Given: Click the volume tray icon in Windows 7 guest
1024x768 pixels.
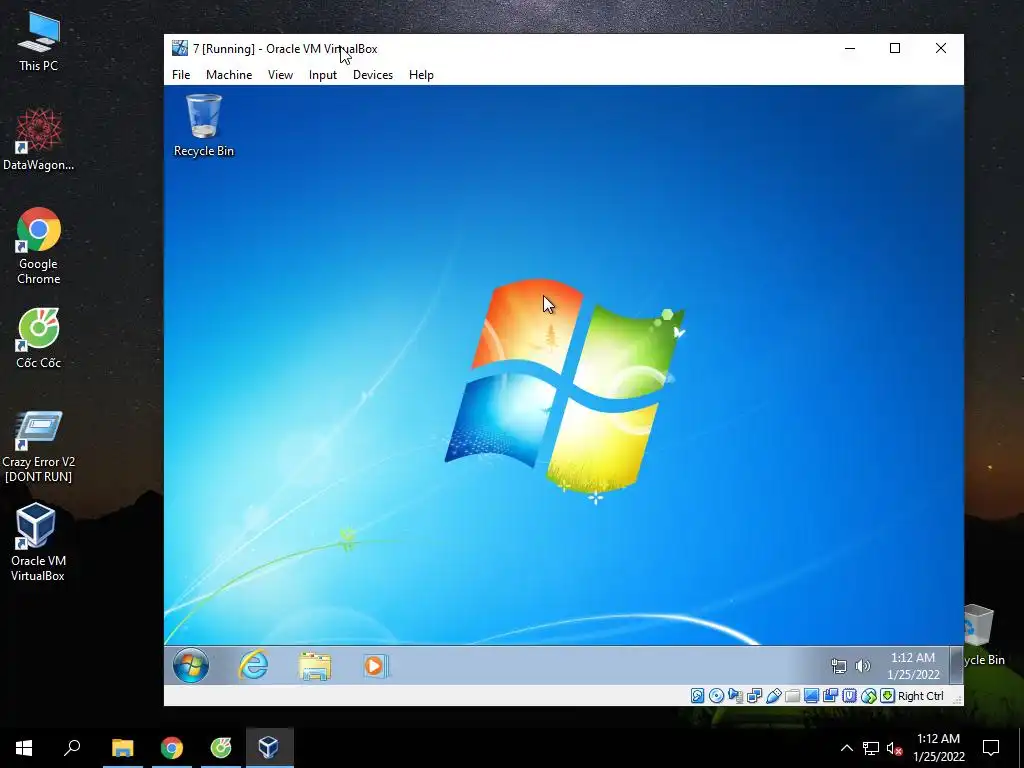Looking at the screenshot, I should click(863, 666).
